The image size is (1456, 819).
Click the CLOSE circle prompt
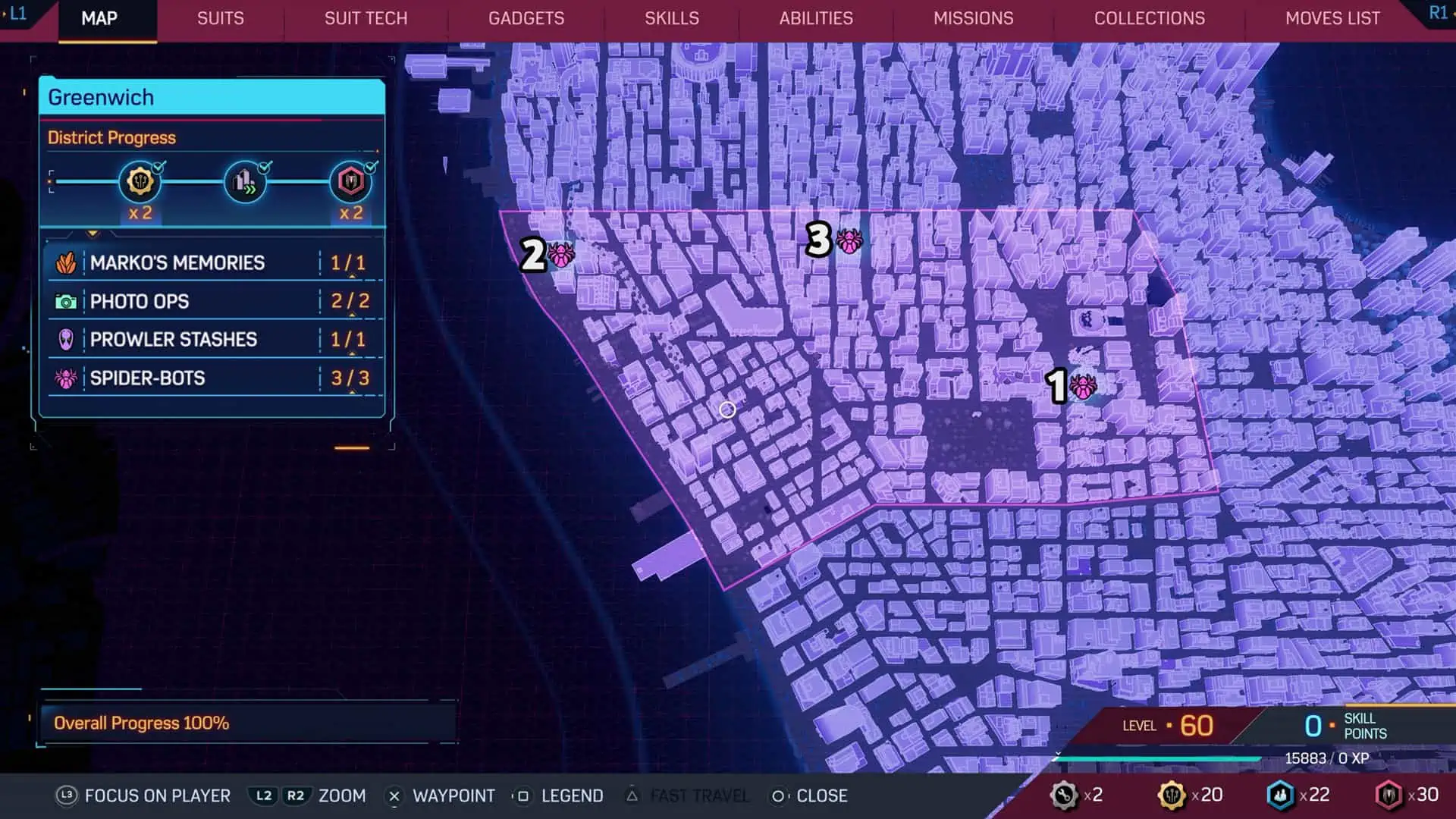(809, 795)
